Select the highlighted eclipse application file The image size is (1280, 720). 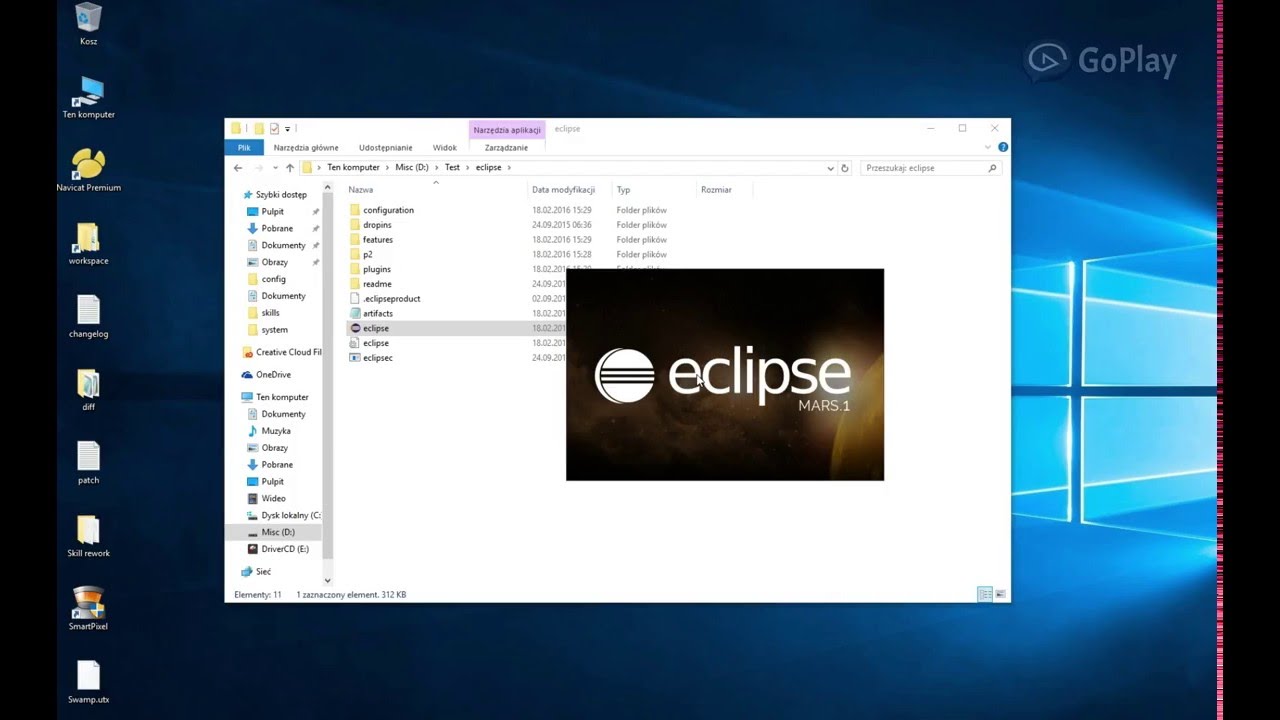(x=376, y=328)
